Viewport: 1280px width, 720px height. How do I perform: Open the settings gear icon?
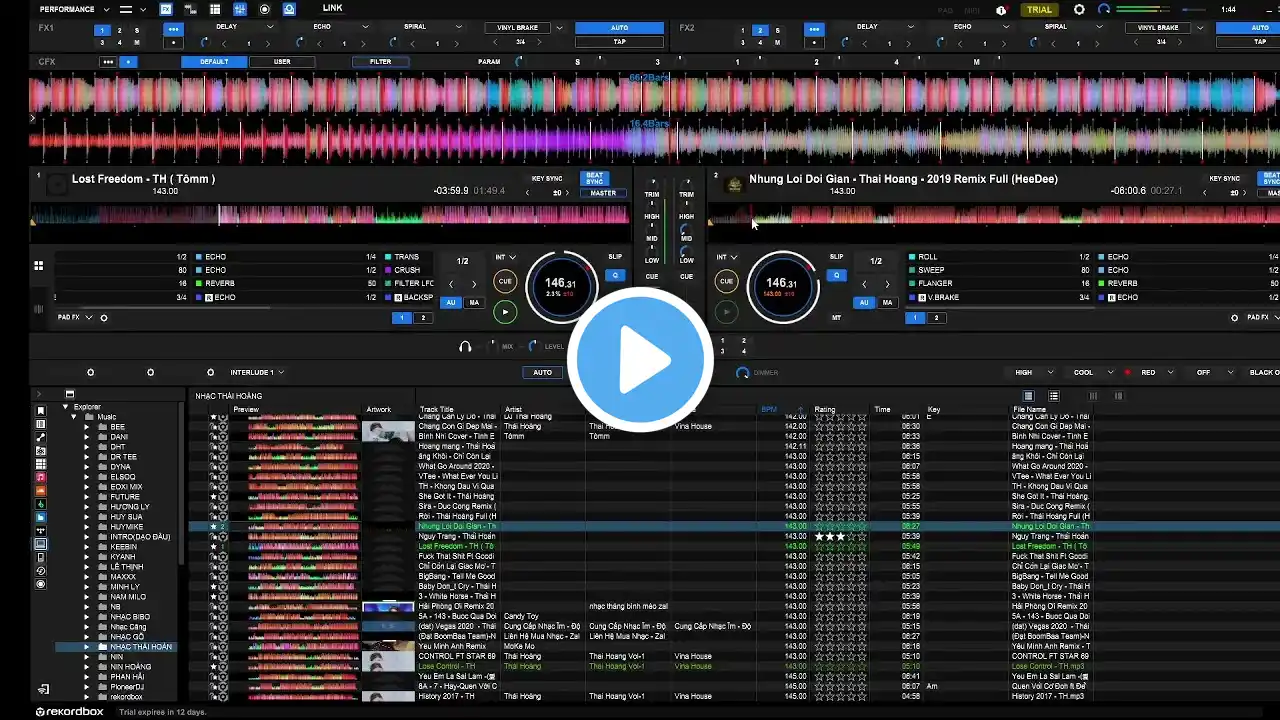(1079, 9)
